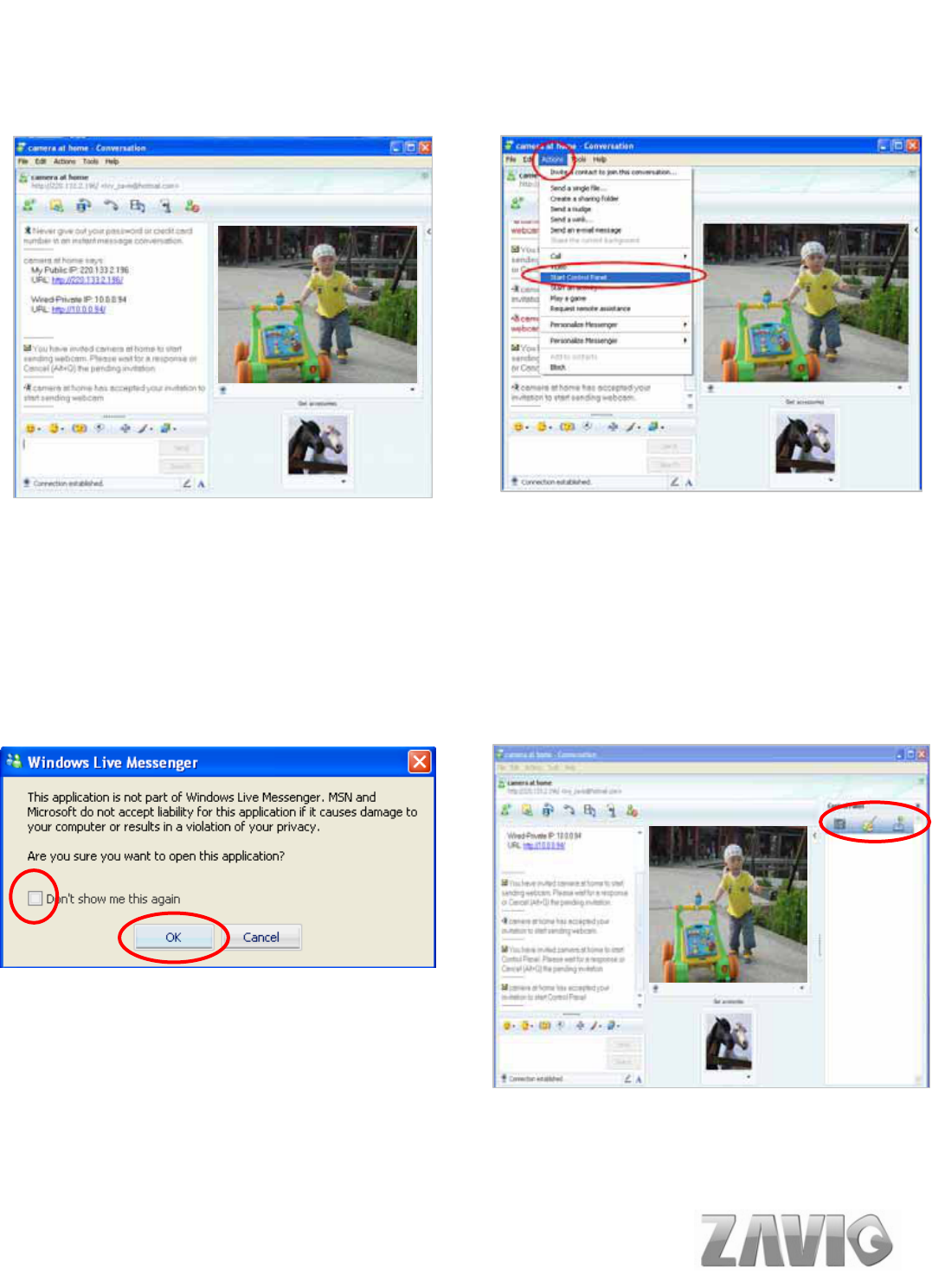This screenshot has height=1288, width=932.
Task: Click paintbrush icon in Control Panel pane
Action: coord(868,823)
